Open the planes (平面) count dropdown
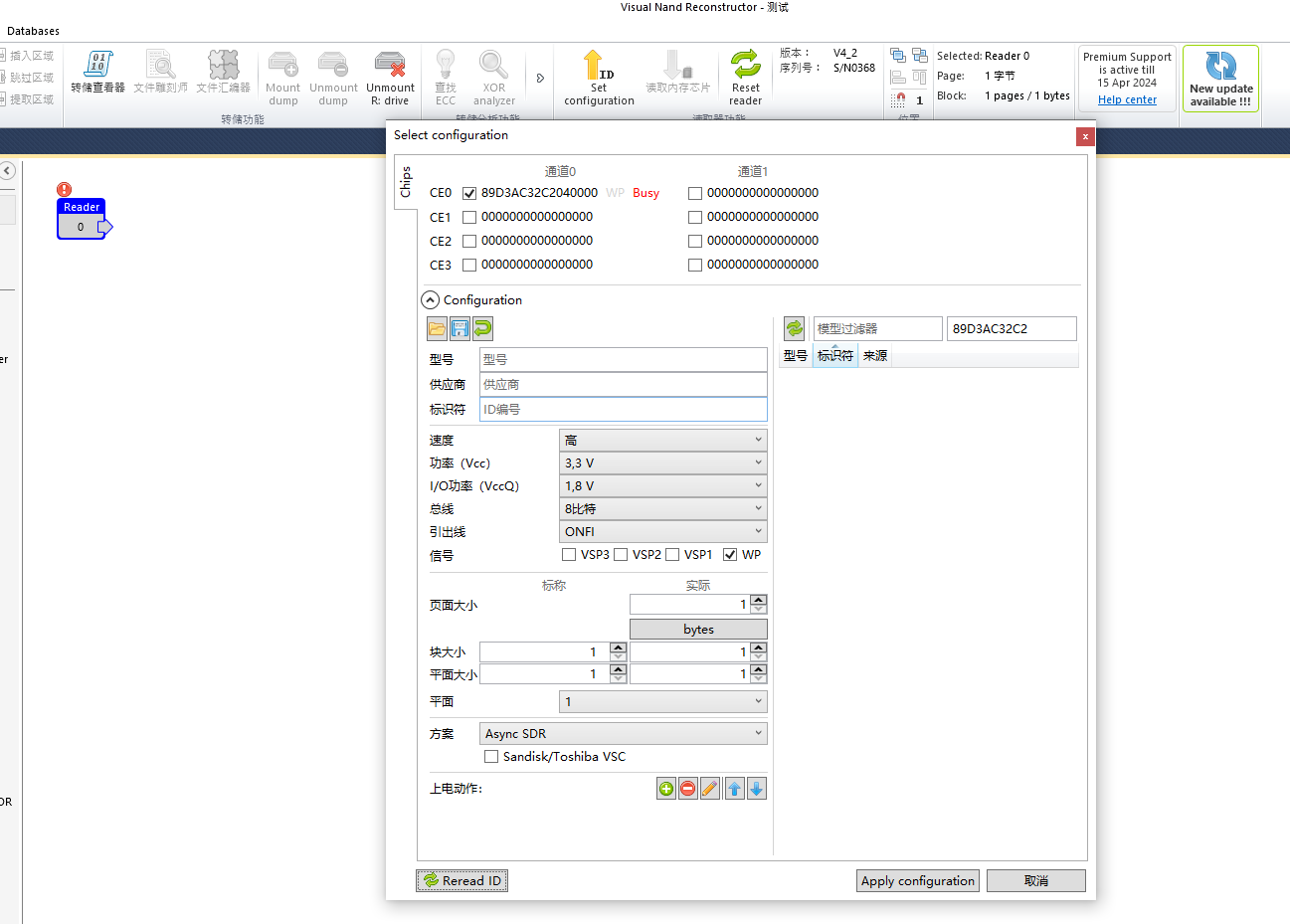 pyautogui.click(x=663, y=701)
